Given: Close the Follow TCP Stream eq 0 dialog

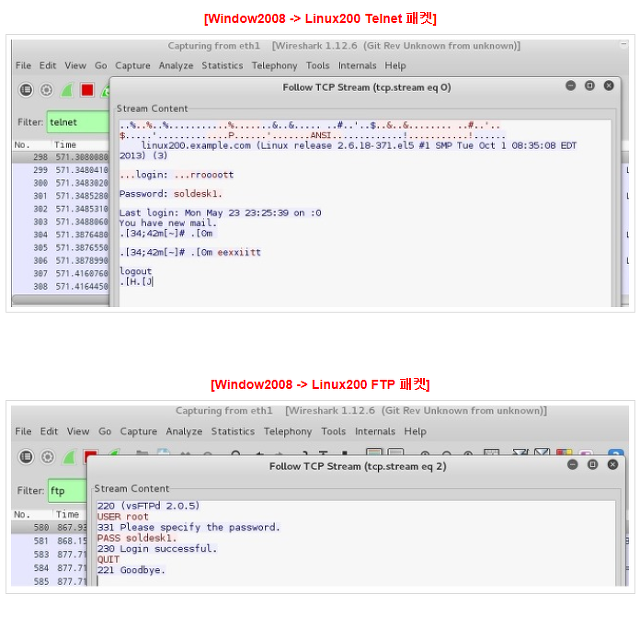Looking at the screenshot, I should [609, 86].
